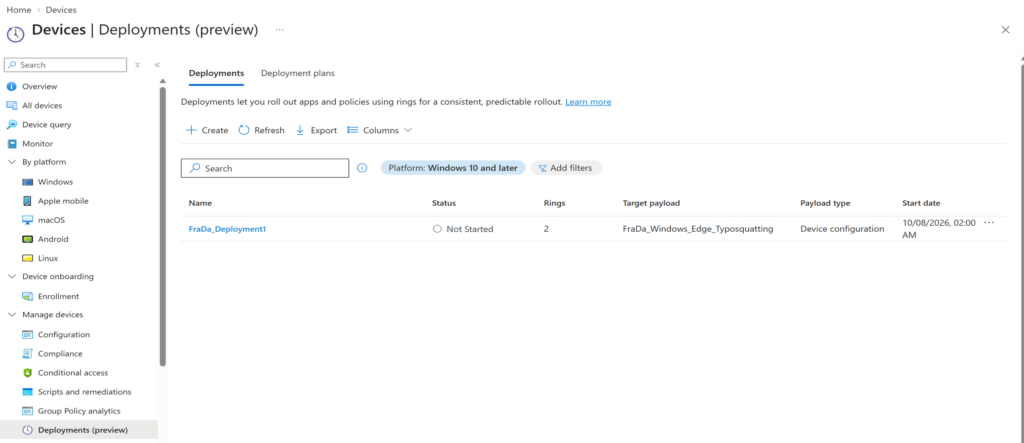Collapse the Manage devices section
Image resolution: width=1024 pixels, height=443 pixels.
pos(11,315)
